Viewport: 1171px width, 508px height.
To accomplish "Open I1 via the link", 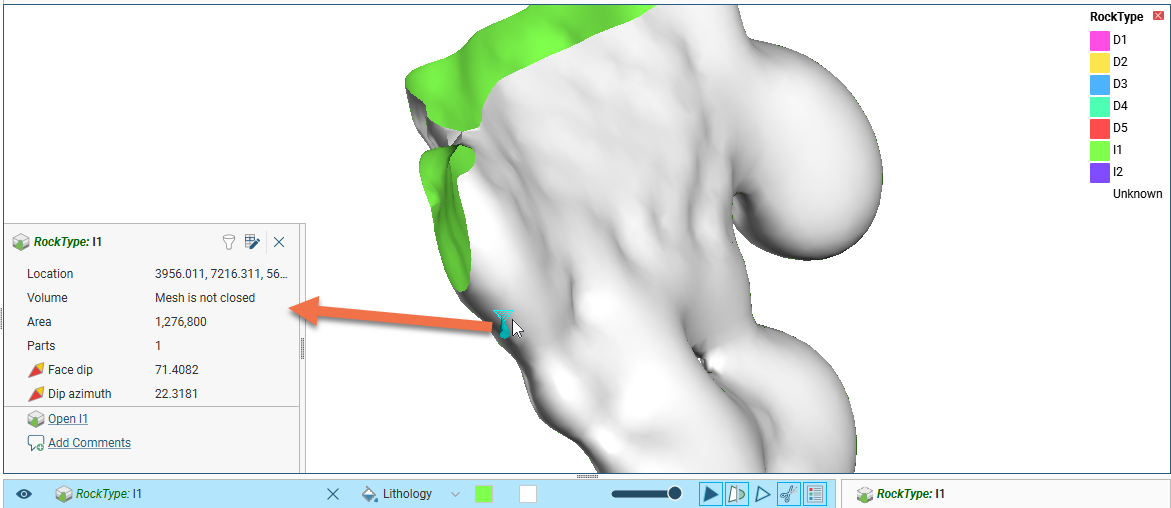I will coord(68,419).
